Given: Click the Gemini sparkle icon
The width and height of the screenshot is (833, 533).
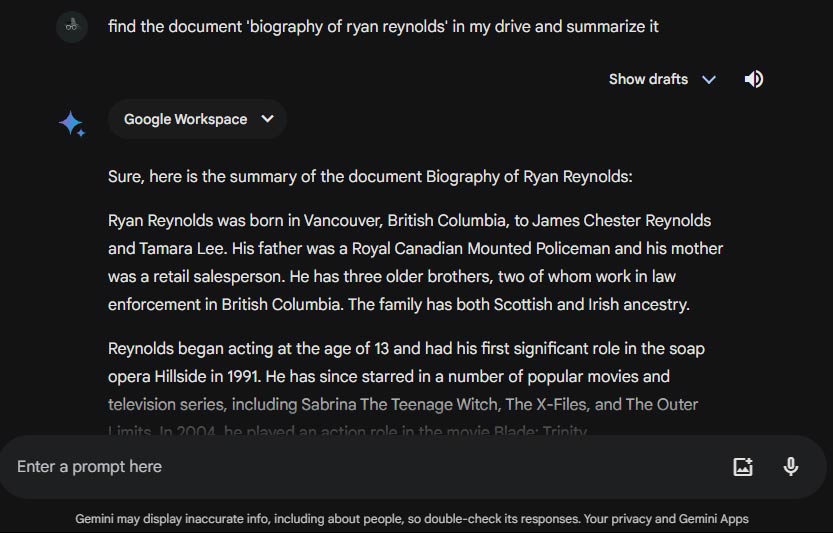Looking at the screenshot, I should point(71,124).
